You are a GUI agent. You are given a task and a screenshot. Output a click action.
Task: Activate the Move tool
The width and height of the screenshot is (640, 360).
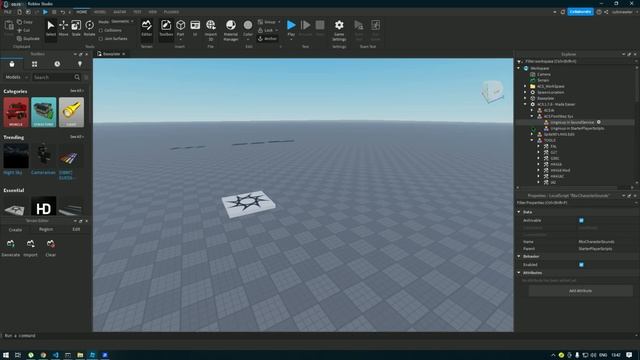point(63,29)
